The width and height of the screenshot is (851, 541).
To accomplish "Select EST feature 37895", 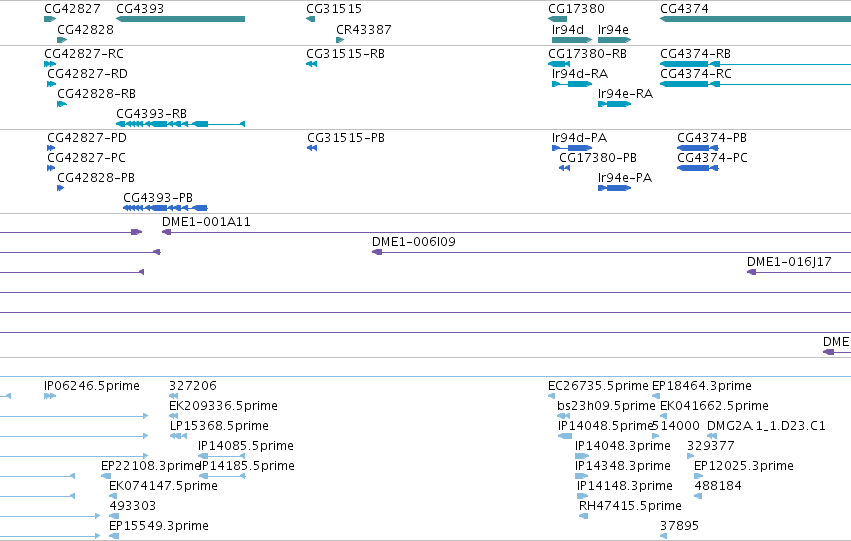I will (679, 526).
